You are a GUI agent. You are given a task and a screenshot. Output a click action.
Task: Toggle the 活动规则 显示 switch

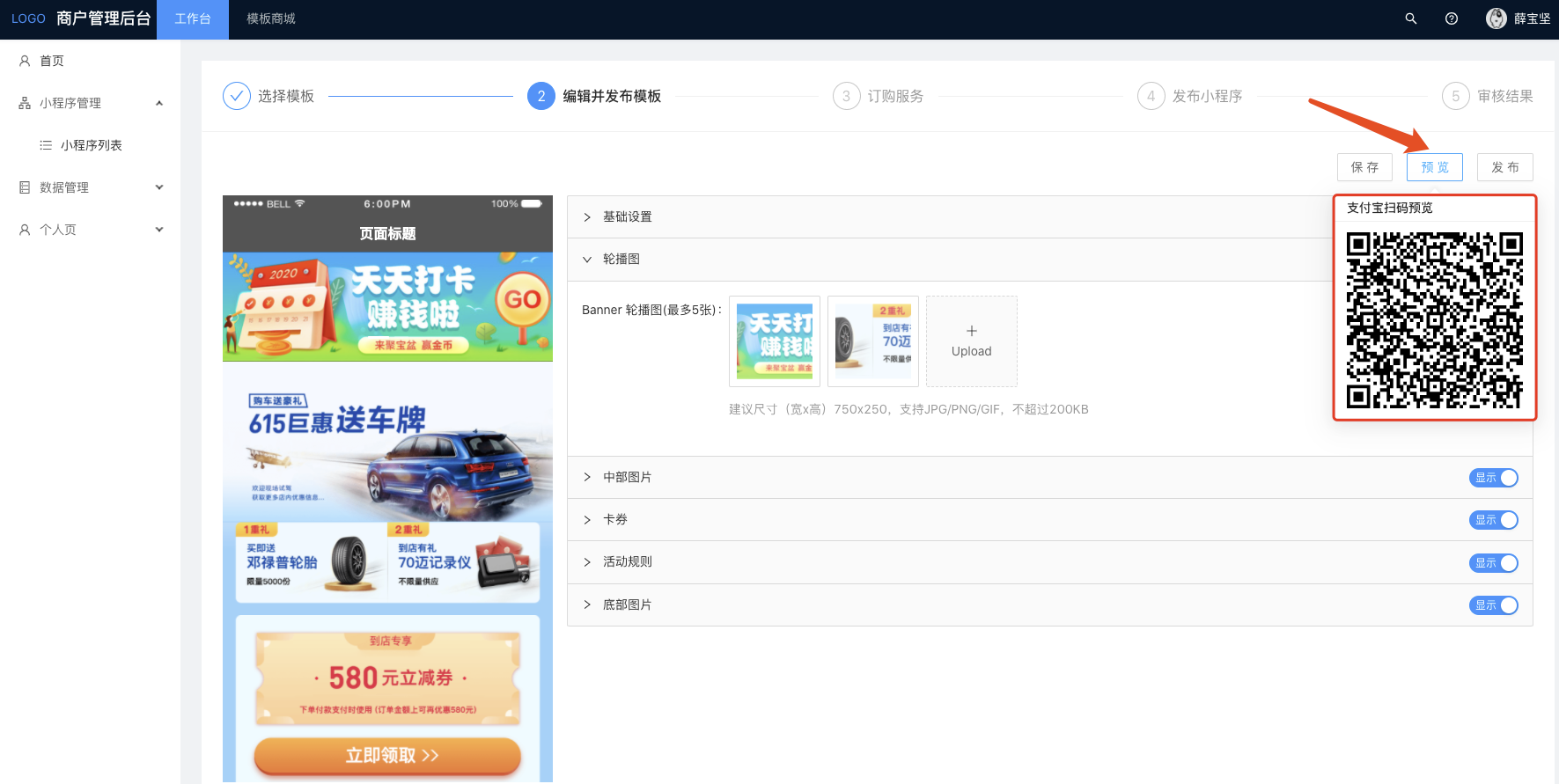1494,563
